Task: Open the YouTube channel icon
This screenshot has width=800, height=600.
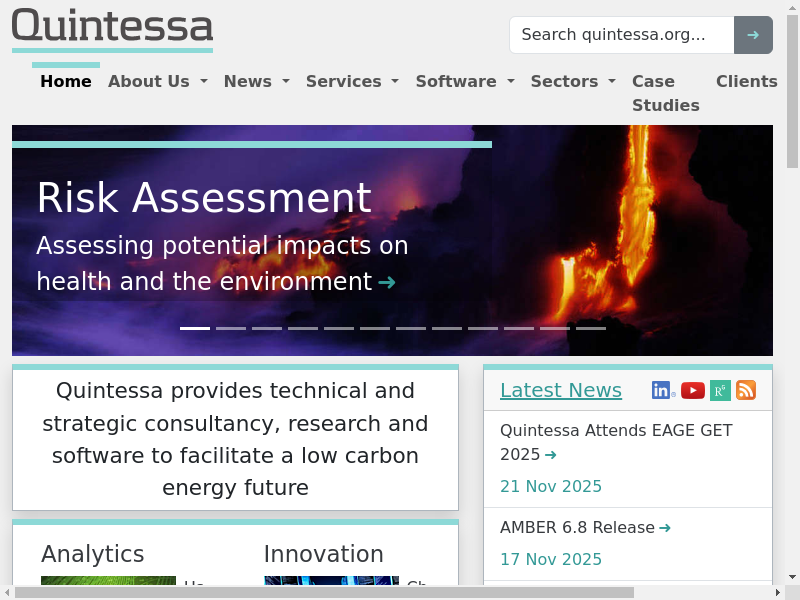Action: (x=693, y=390)
